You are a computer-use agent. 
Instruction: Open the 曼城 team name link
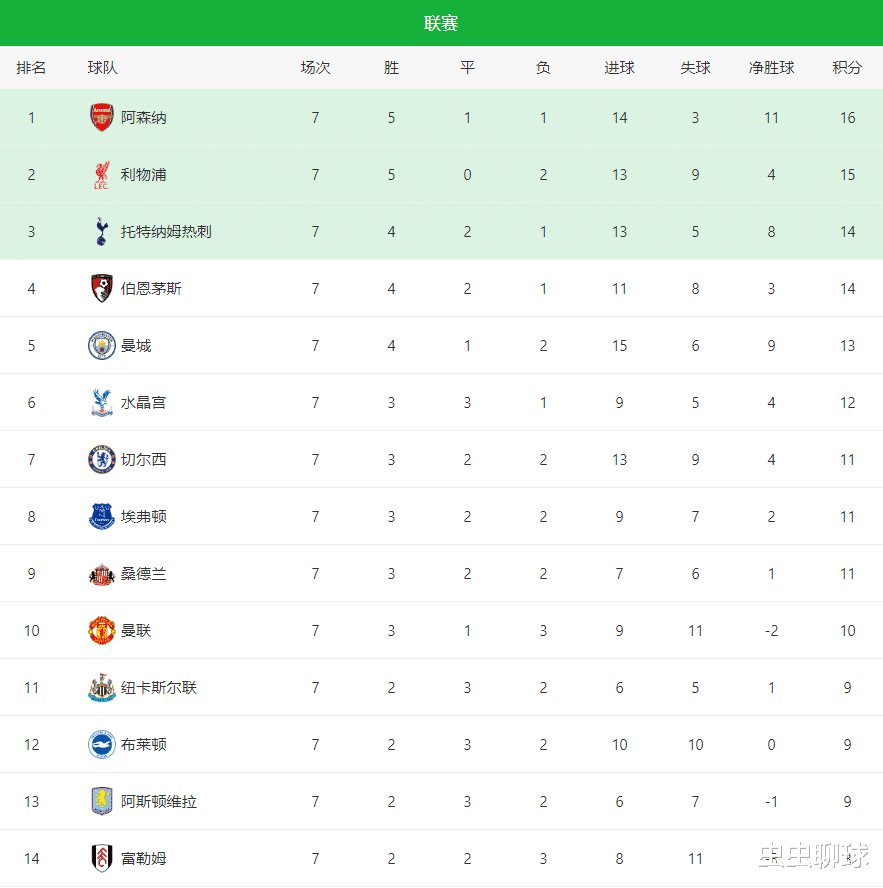pos(136,346)
